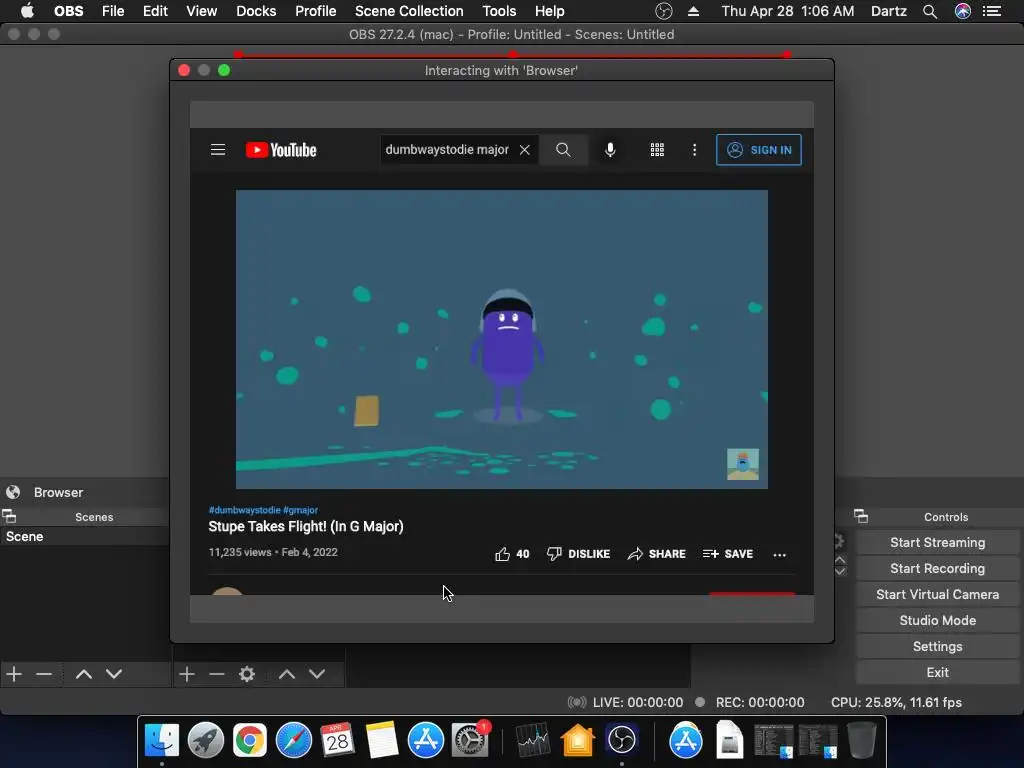Open the Tools menu
The image size is (1024, 768).
click(499, 12)
